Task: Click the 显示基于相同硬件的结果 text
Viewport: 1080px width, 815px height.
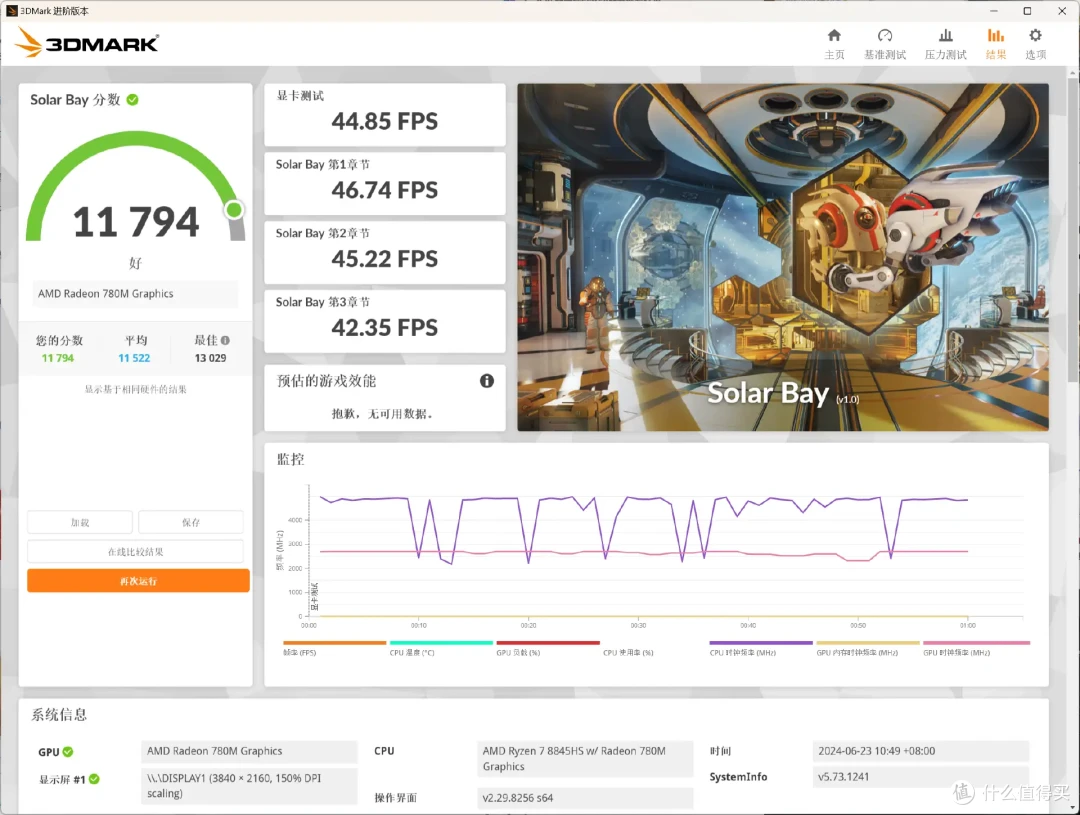Action: click(136, 389)
